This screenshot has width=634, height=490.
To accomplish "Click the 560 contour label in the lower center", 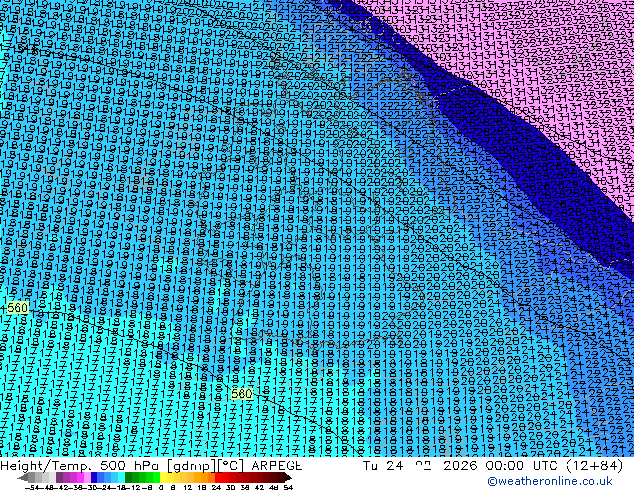I will pos(242,394).
